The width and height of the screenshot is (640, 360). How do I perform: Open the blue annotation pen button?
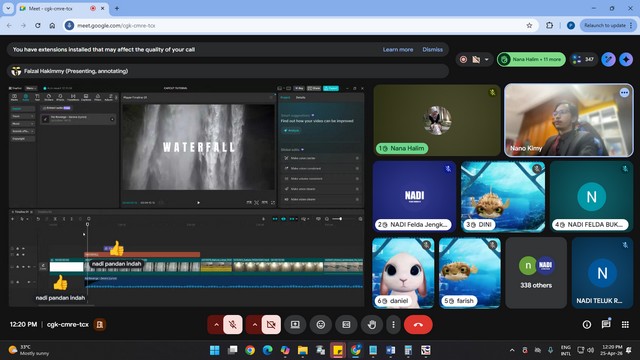608,60
